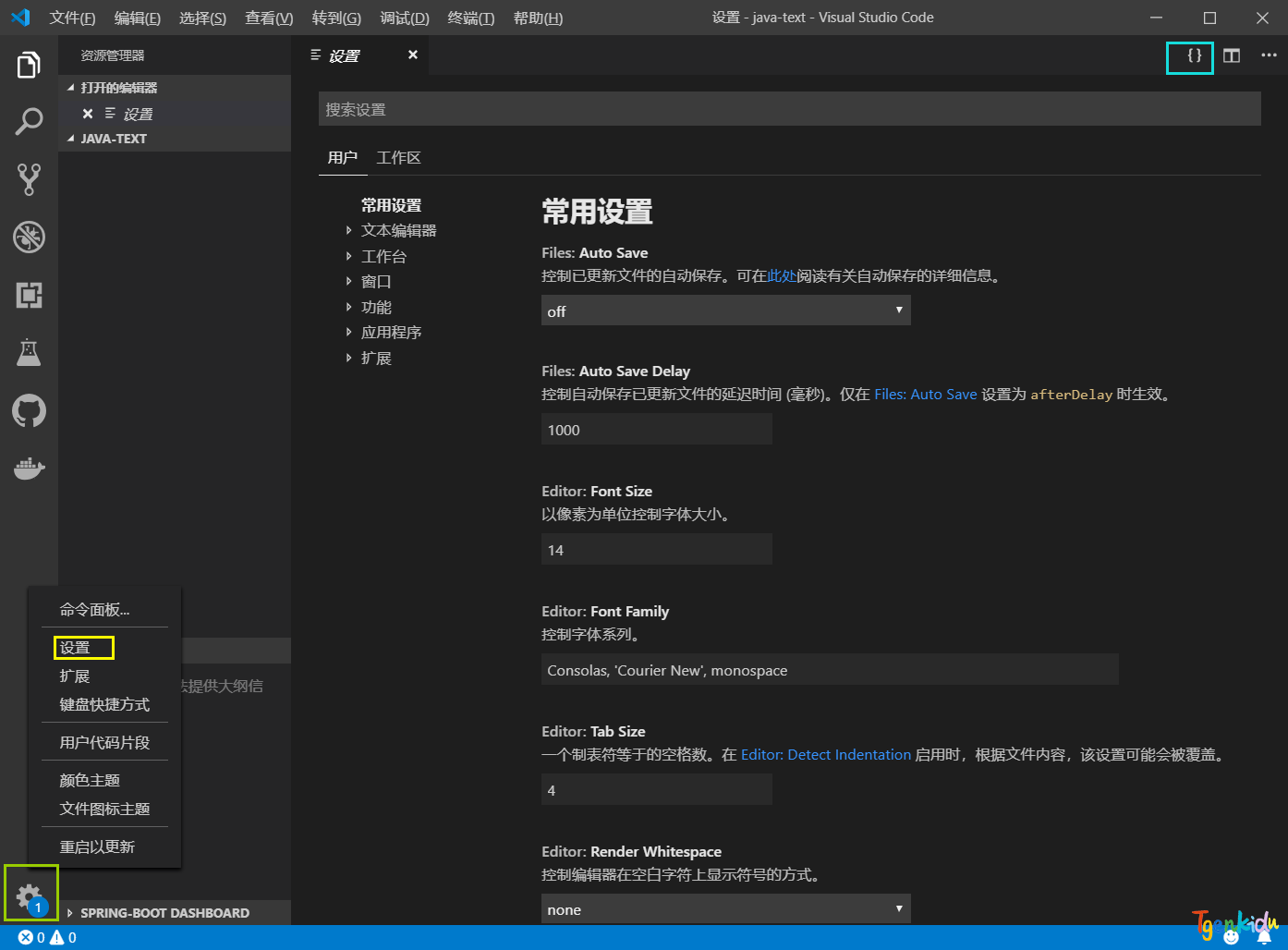Open settings JSON with curly braces icon
Image resolution: width=1288 pixels, height=950 pixels.
click(x=1194, y=55)
